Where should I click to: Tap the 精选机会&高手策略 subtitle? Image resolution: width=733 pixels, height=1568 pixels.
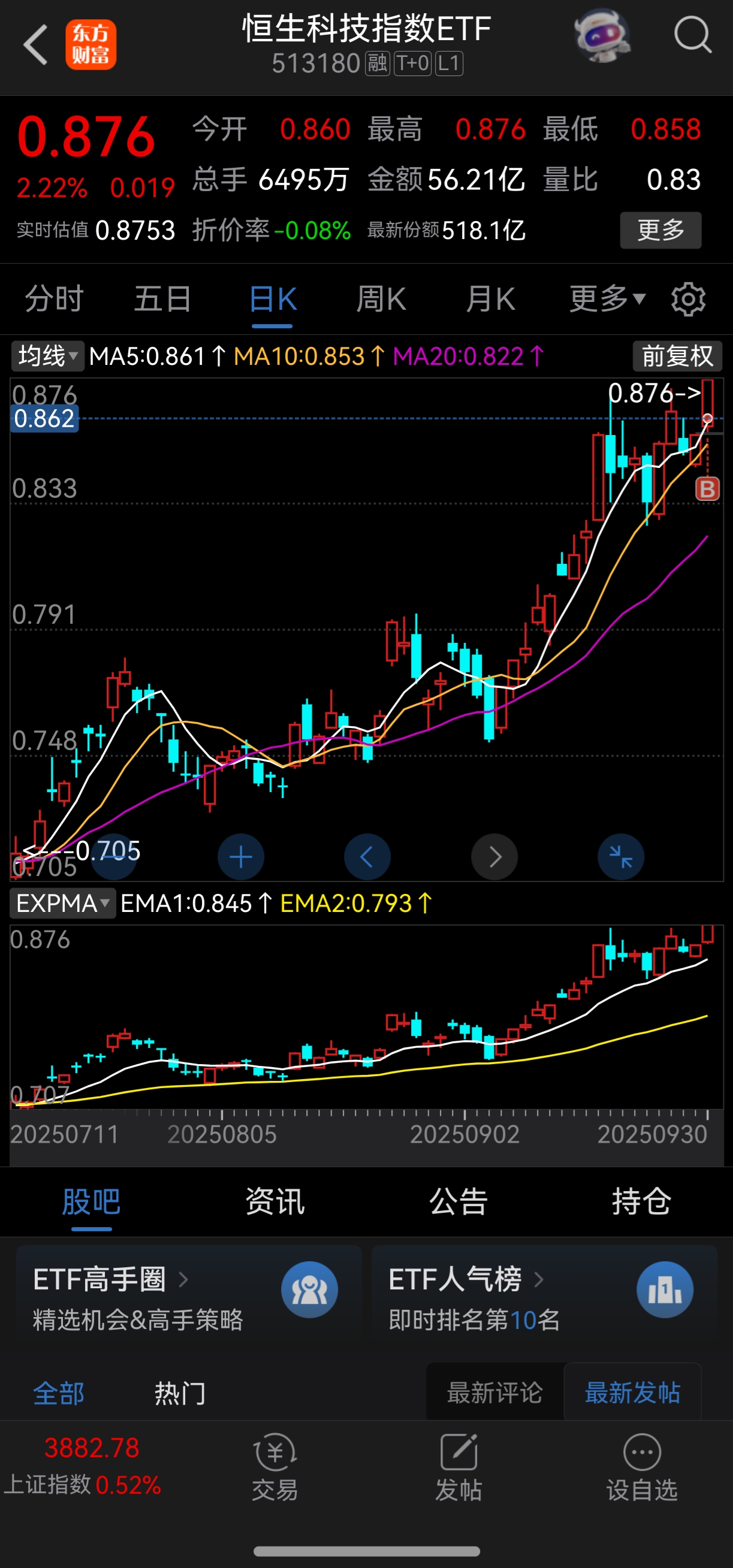point(138,1320)
